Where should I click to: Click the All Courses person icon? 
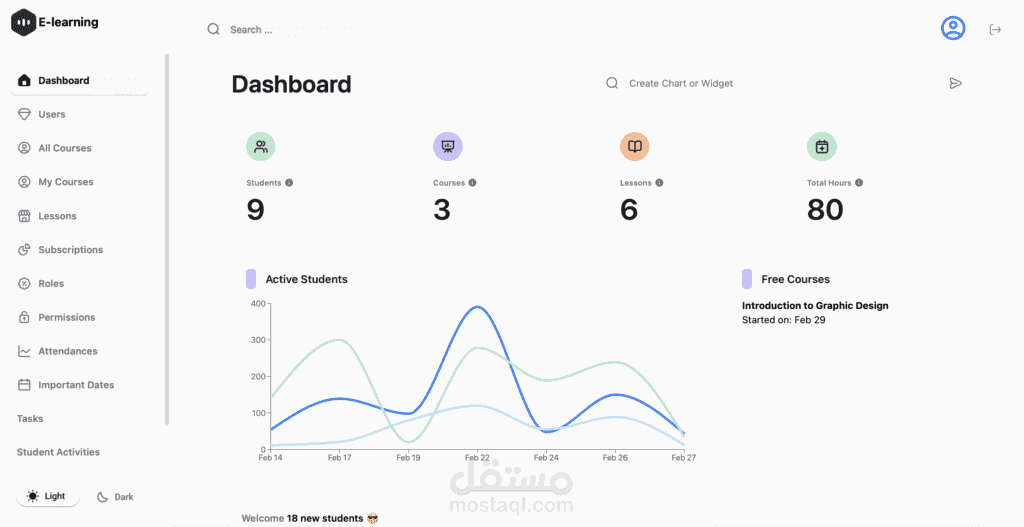(24, 148)
